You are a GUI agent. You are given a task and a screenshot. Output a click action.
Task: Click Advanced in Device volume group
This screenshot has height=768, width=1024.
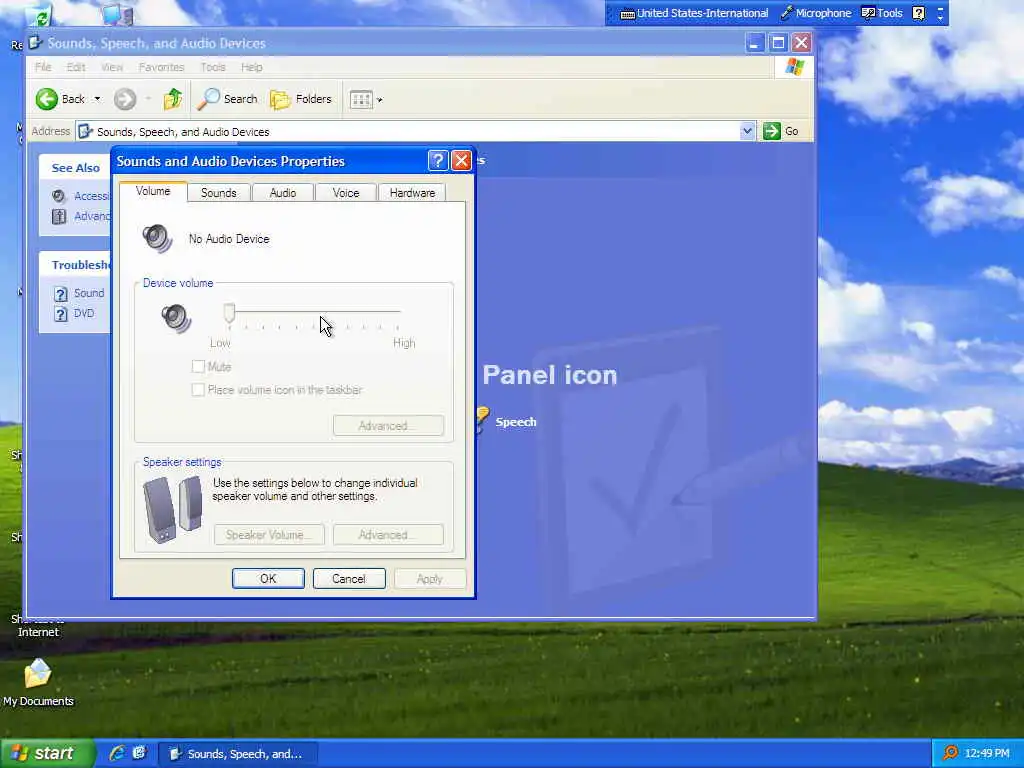tap(389, 426)
